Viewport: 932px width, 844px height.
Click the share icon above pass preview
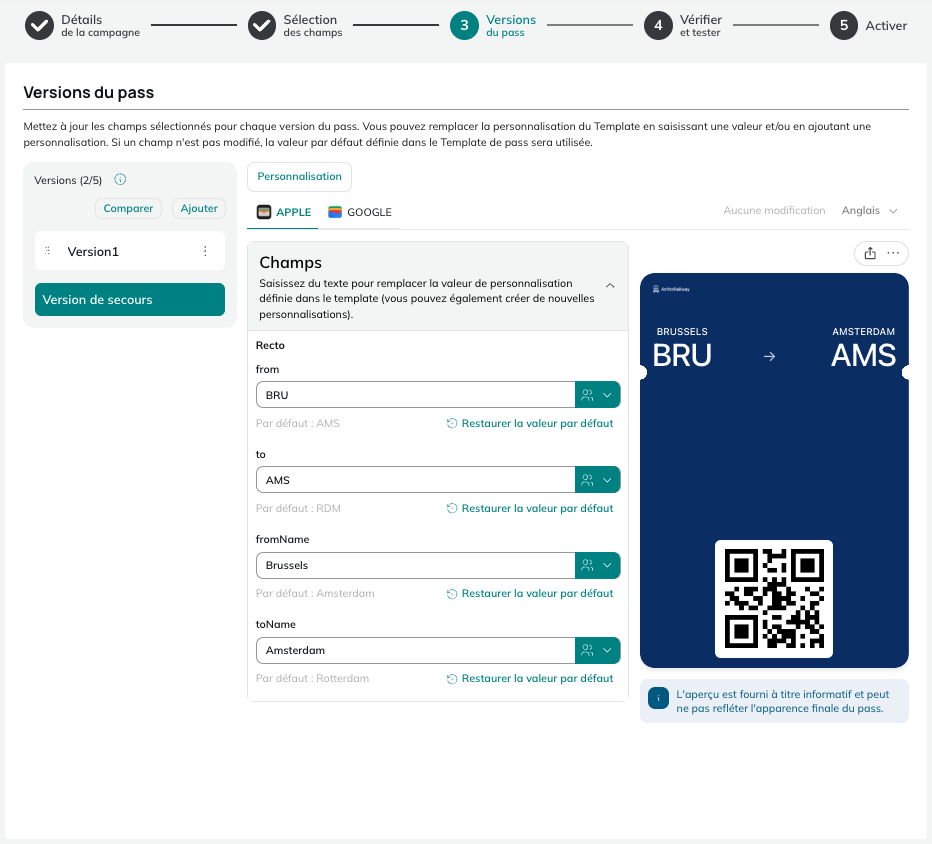(870, 253)
